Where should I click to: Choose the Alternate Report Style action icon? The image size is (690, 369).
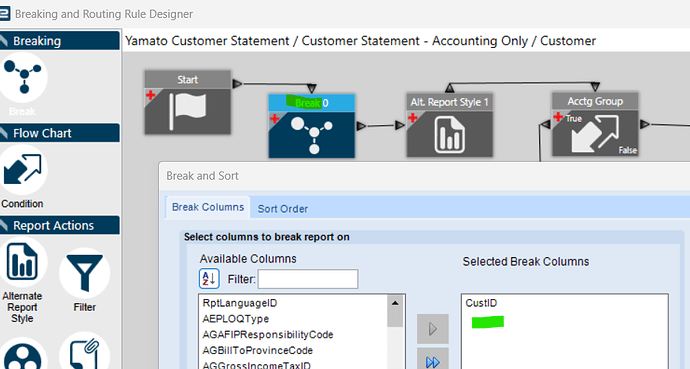click(x=22, y=263)
